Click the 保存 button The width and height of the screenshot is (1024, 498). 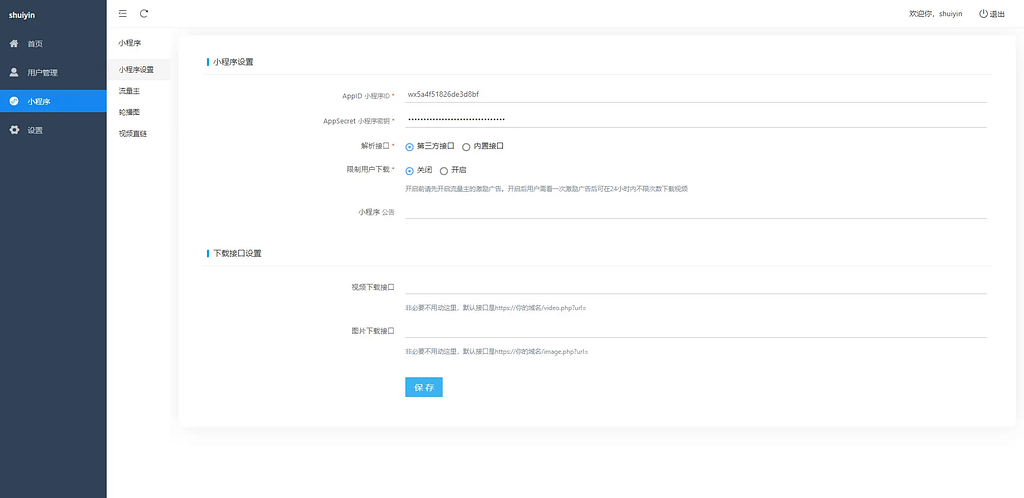(424, 387)
